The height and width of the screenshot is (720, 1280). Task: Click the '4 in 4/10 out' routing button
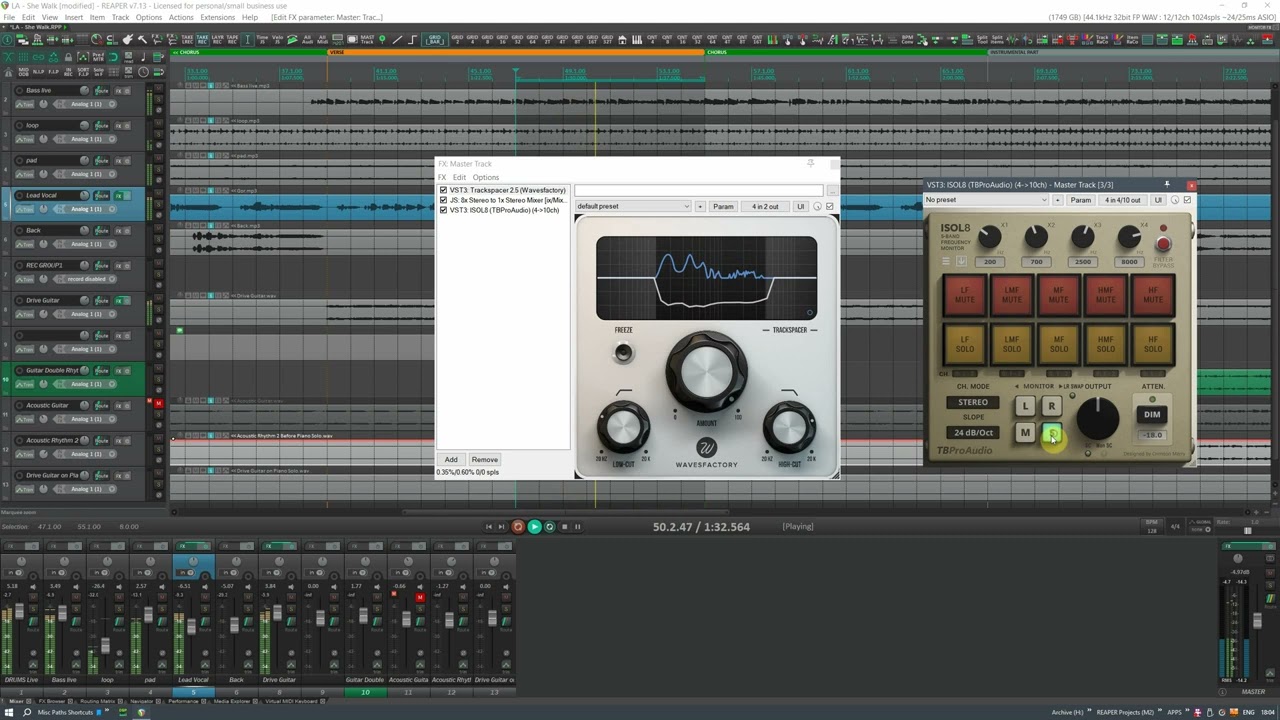click(1122, 200)
